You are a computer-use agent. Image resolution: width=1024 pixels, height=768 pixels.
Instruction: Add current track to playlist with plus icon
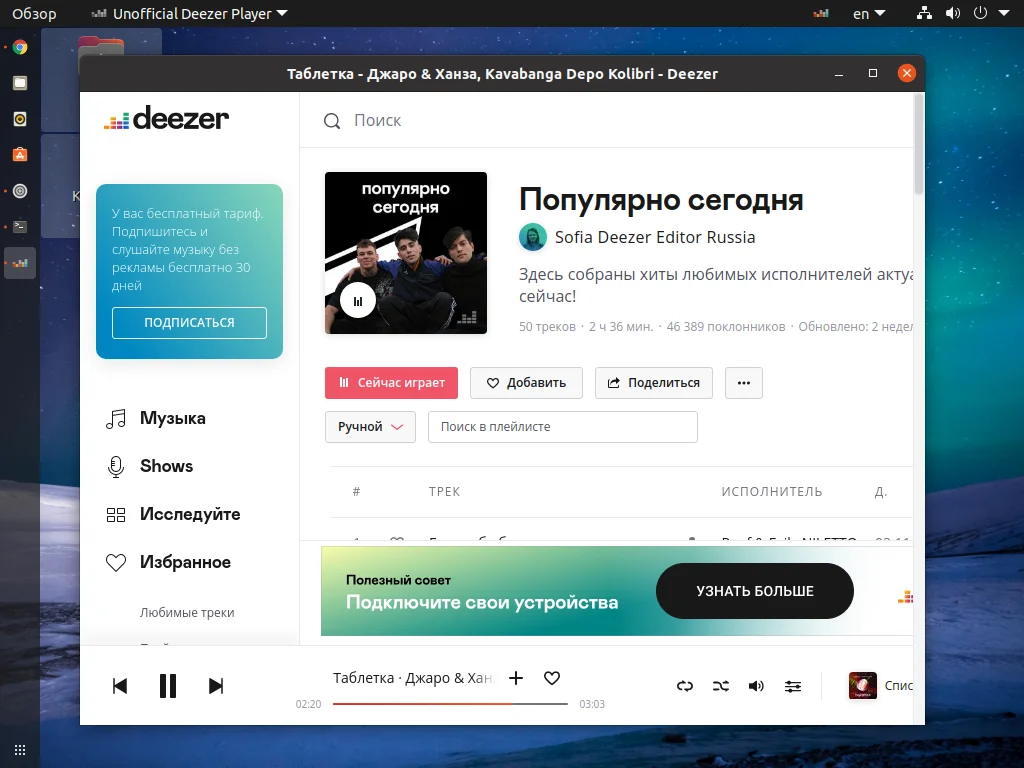516,678
